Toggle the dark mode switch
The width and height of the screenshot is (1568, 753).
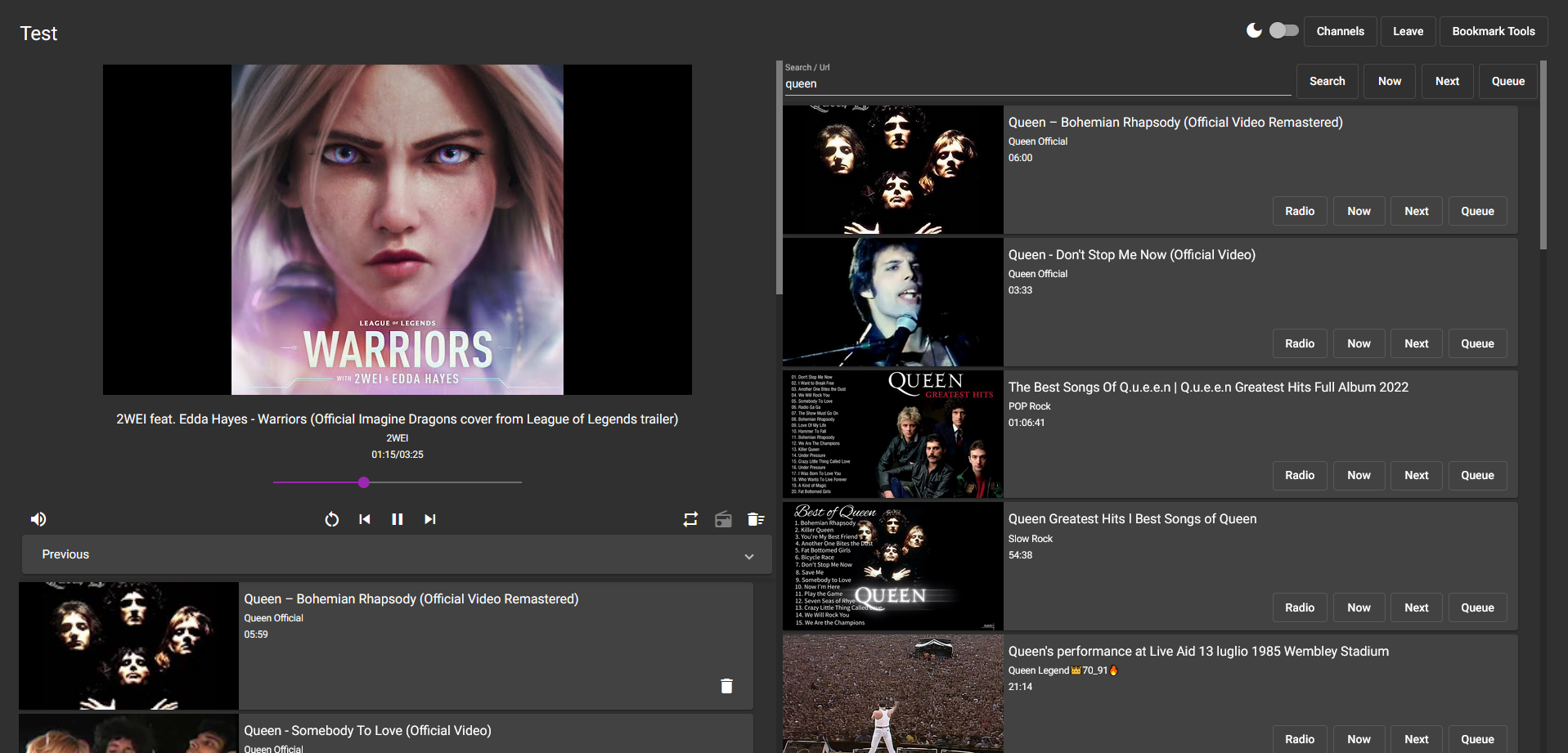coord(1283,30)
